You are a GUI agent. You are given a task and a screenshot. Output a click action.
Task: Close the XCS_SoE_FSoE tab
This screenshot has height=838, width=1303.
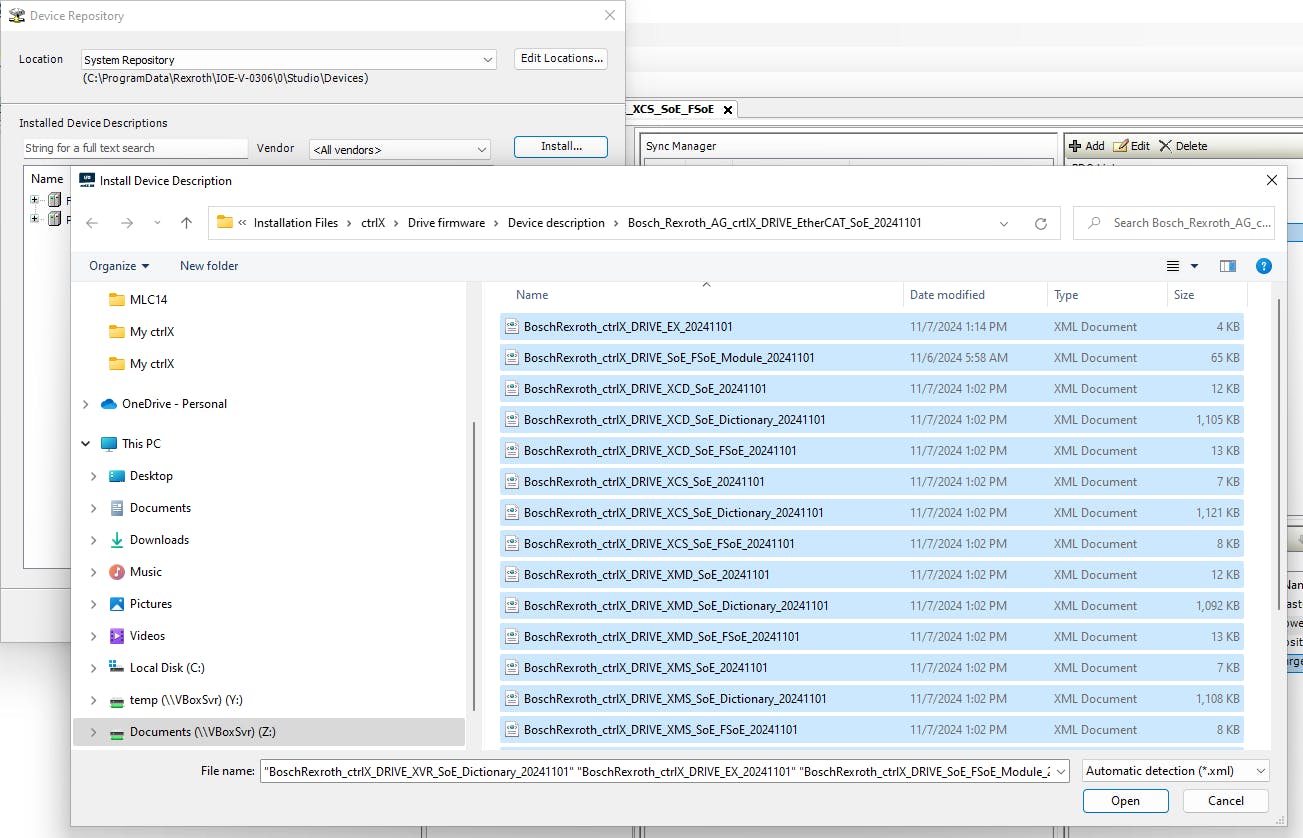pyautogui.click(x=727, y=109)
